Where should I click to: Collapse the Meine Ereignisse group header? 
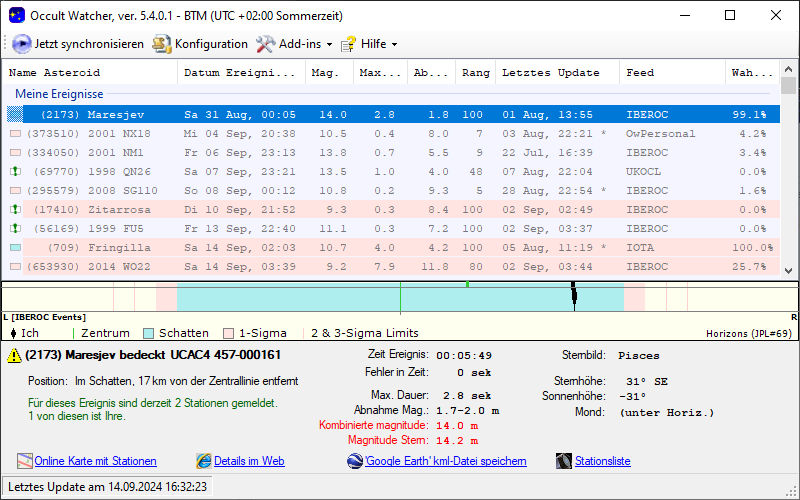coord(59,93)
